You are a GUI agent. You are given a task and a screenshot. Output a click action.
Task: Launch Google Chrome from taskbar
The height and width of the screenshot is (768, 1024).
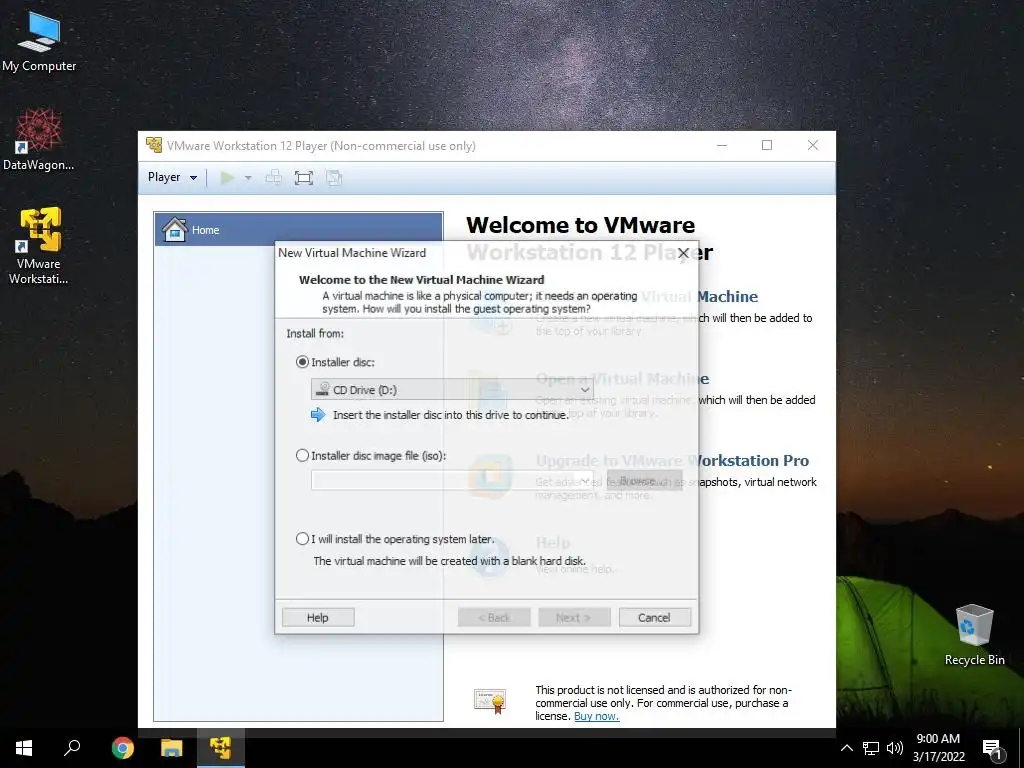tap(122, 748)
